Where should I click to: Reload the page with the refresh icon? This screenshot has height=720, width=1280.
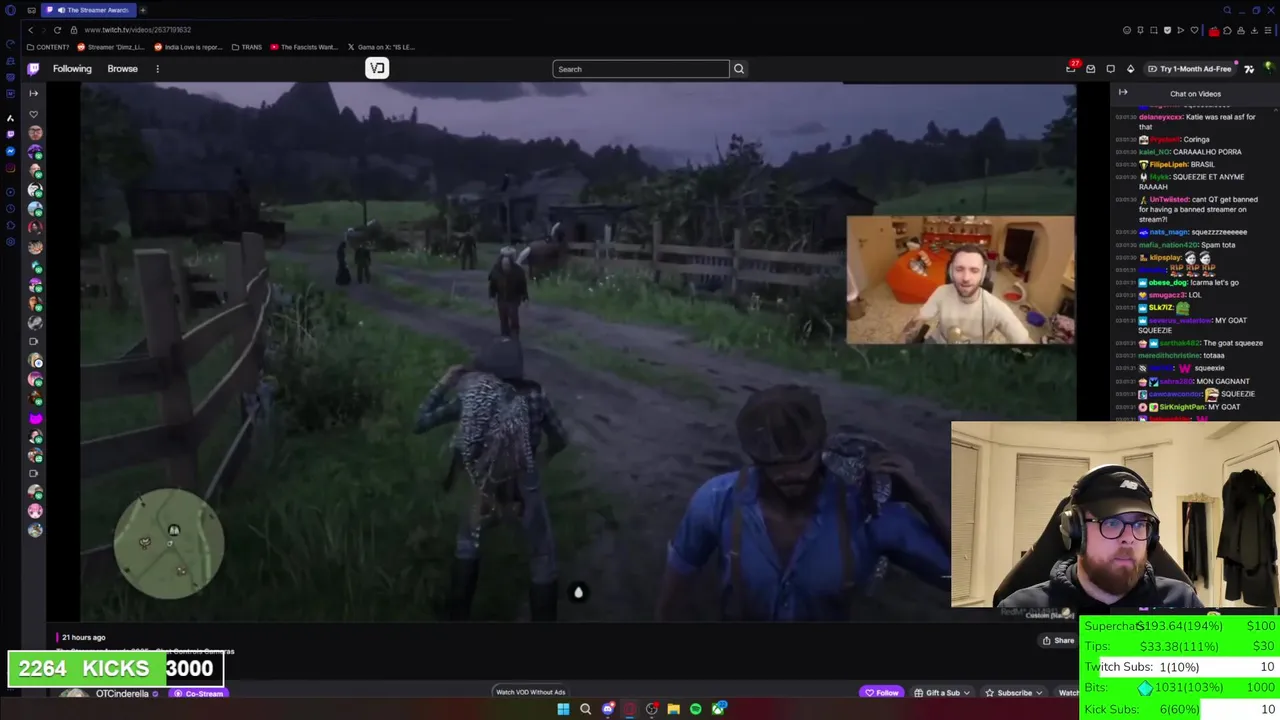pos(57,30)
